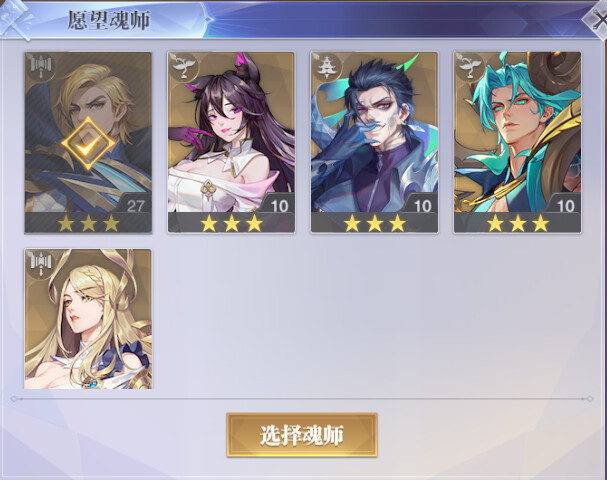The width and height of the screenshot is (607, 480).
Task: Click tower class icon on blue-haired man card
Action: pos(327,67)
